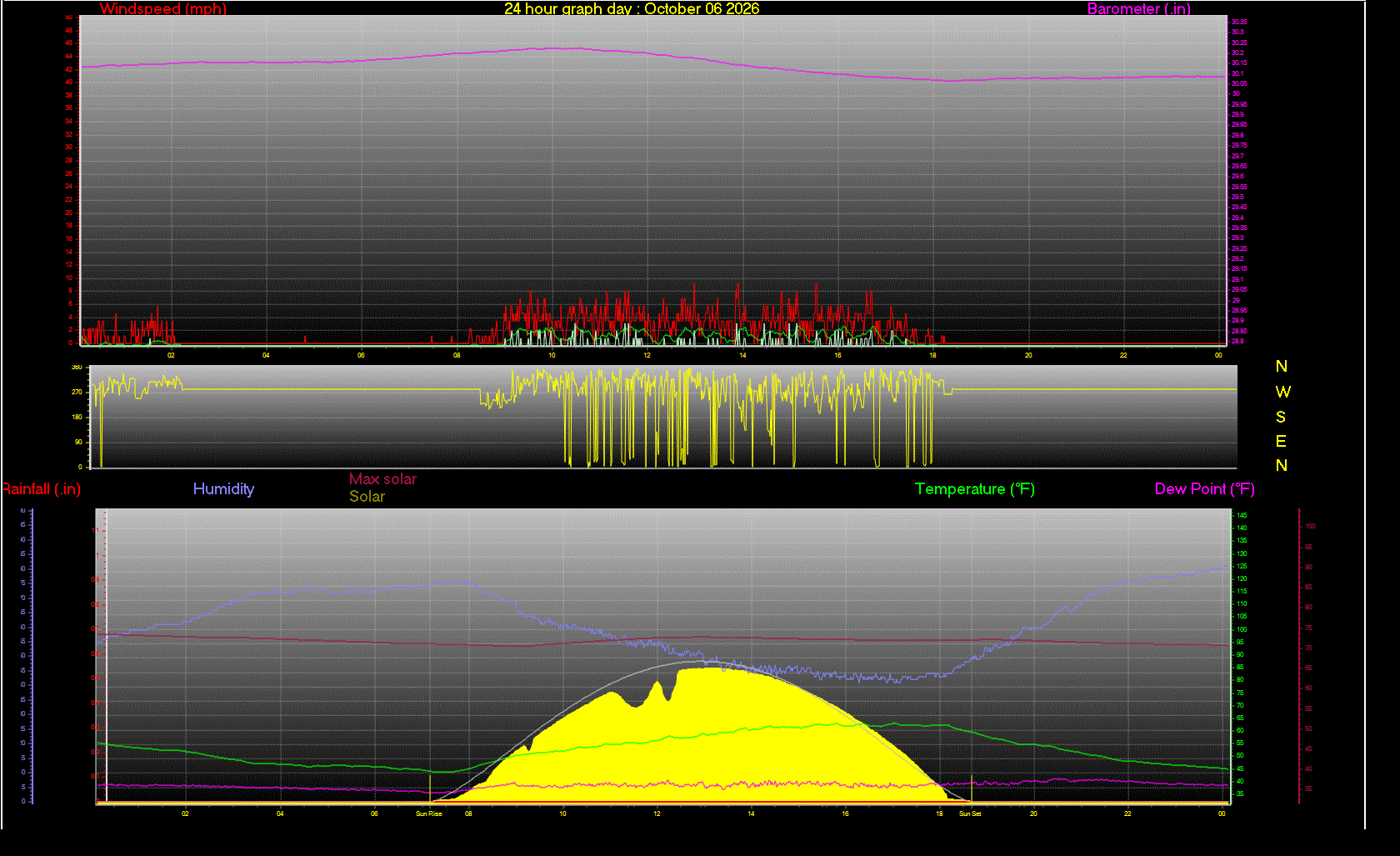Click the Sun Rise marker label
Viewport: 1400px width, 856px height.
click(x=429, y=813)
